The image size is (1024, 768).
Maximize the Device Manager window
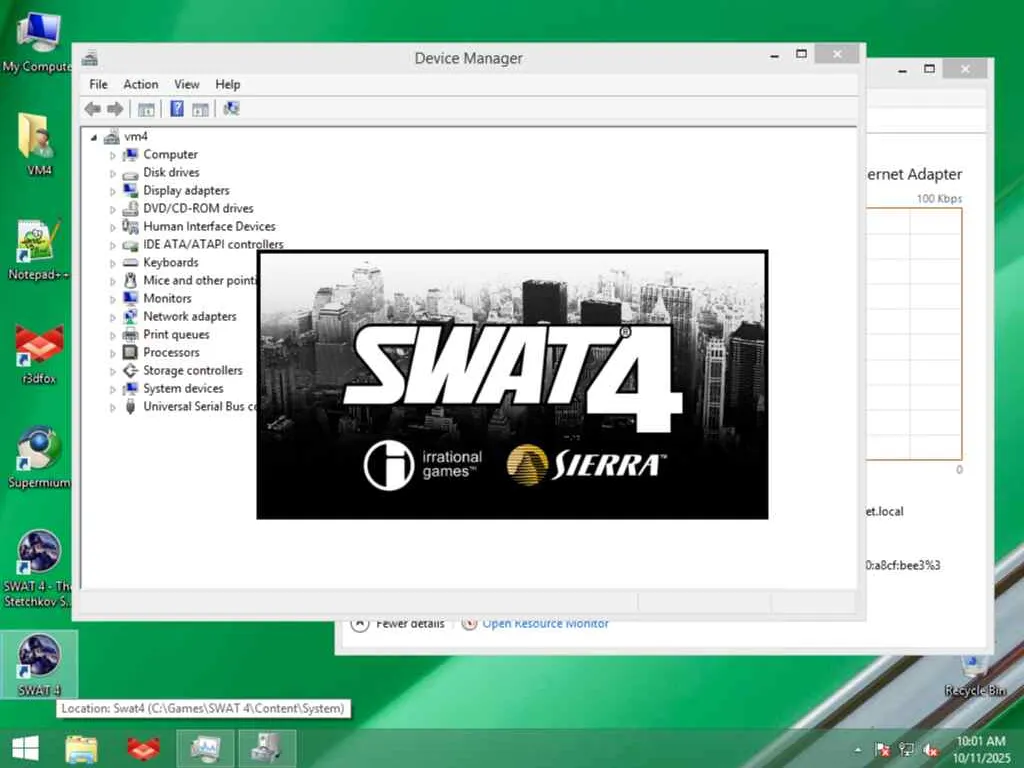coord(801,55)
